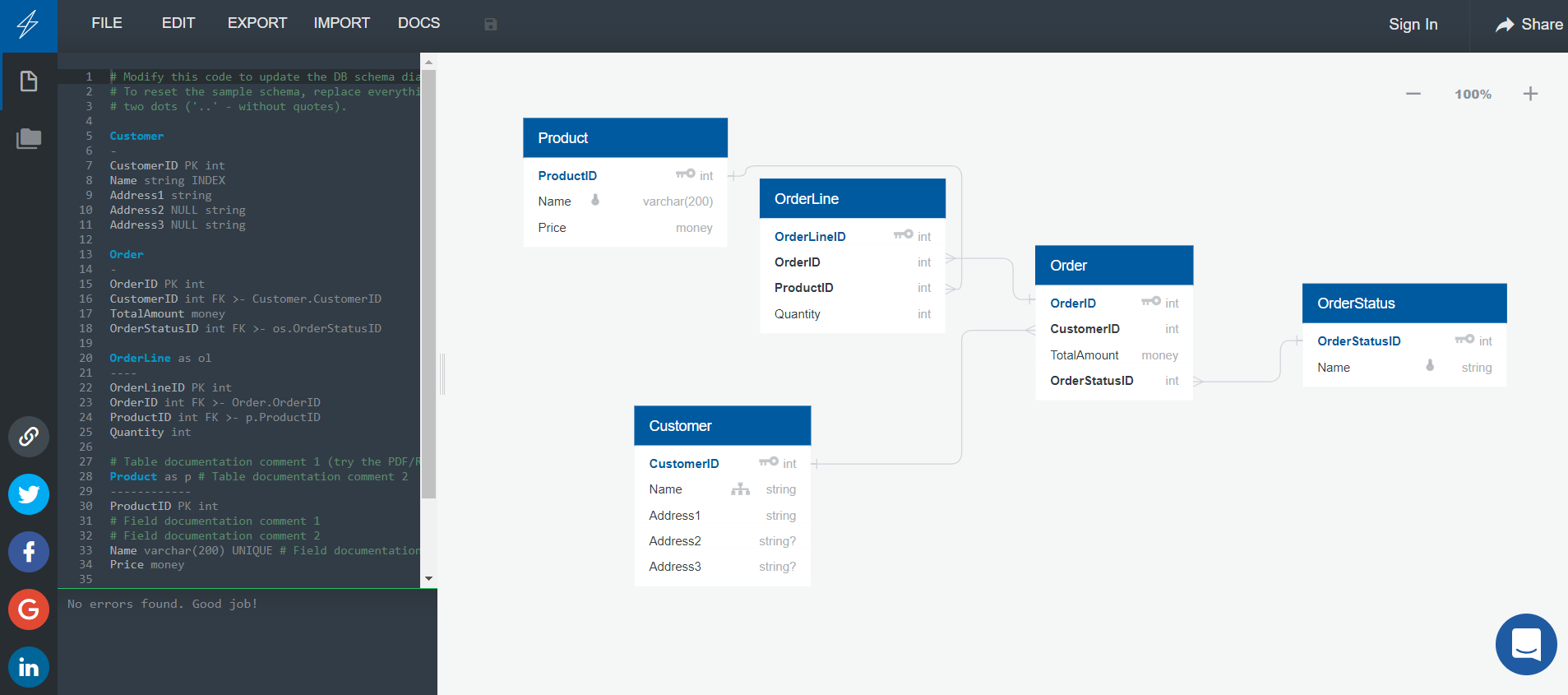Share via the Google icon
Image resolution: width=1568 pixels, height=695 pixels.
click(29, 609)
